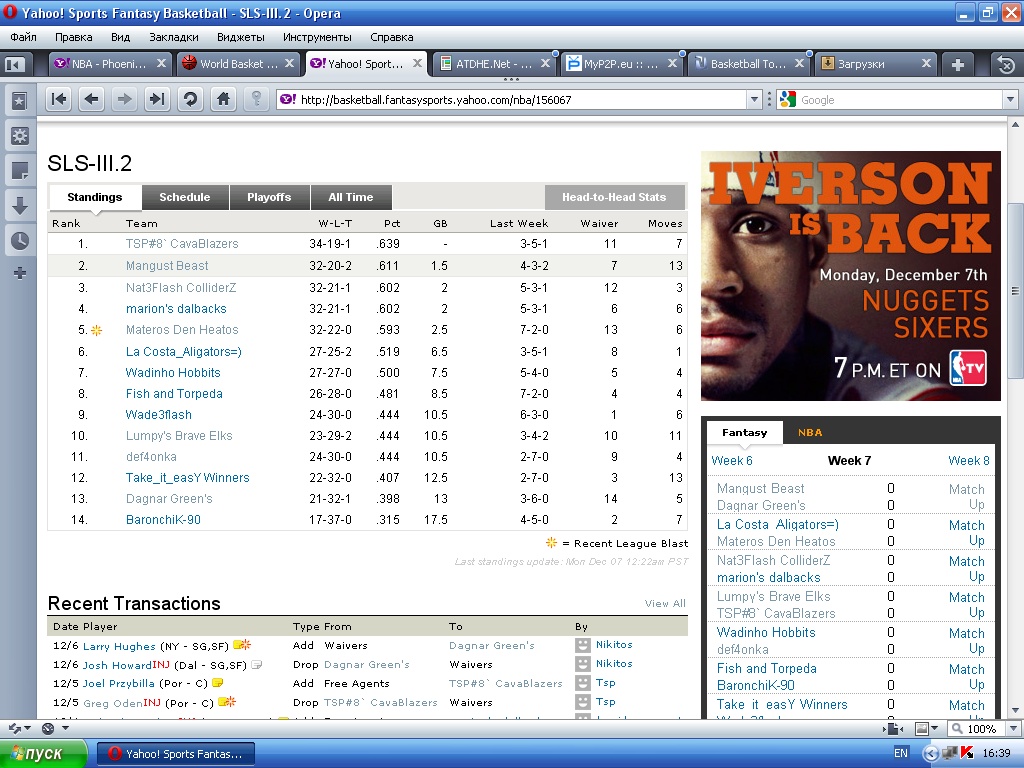Open Larry Hughes player link
This screenshot has height=768, width=1024.
[x=119, y=646]
